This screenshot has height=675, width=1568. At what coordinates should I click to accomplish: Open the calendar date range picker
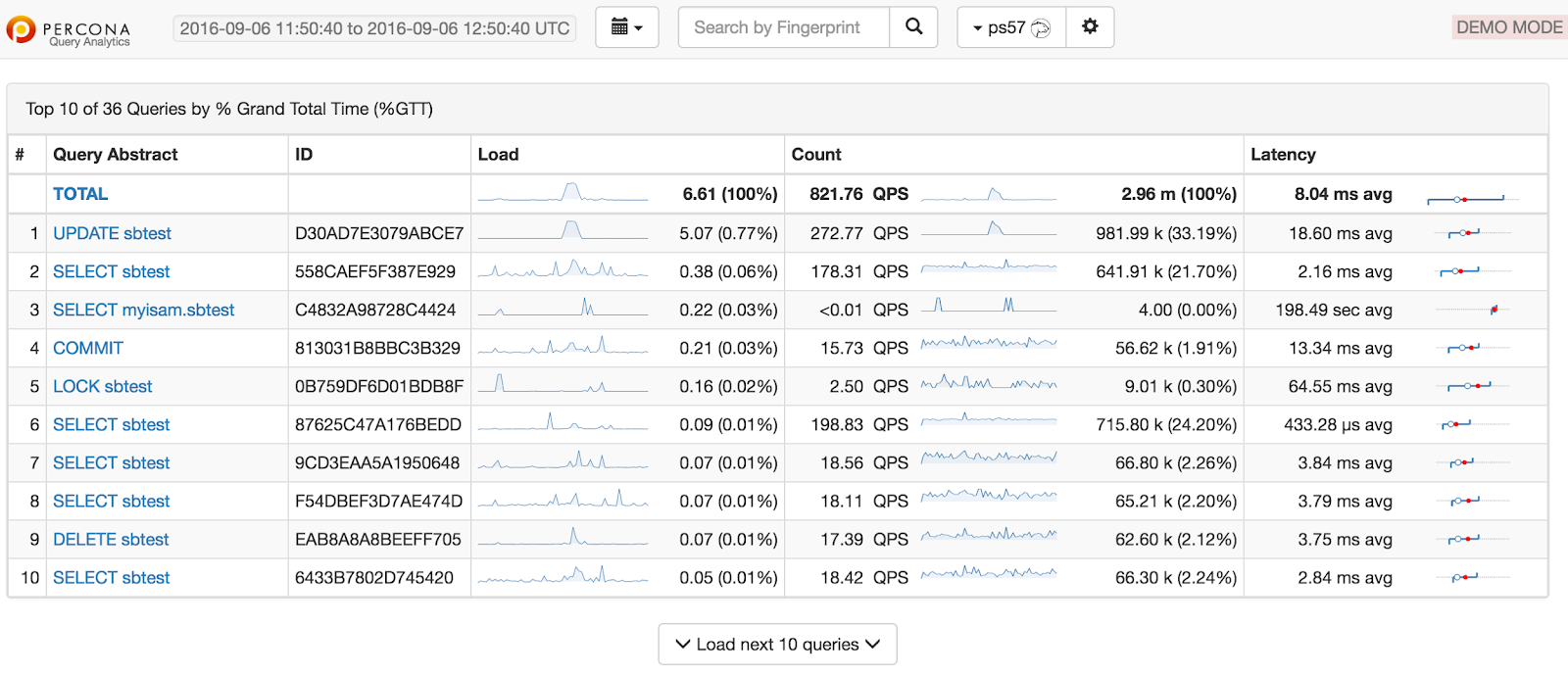coord(627,27)
